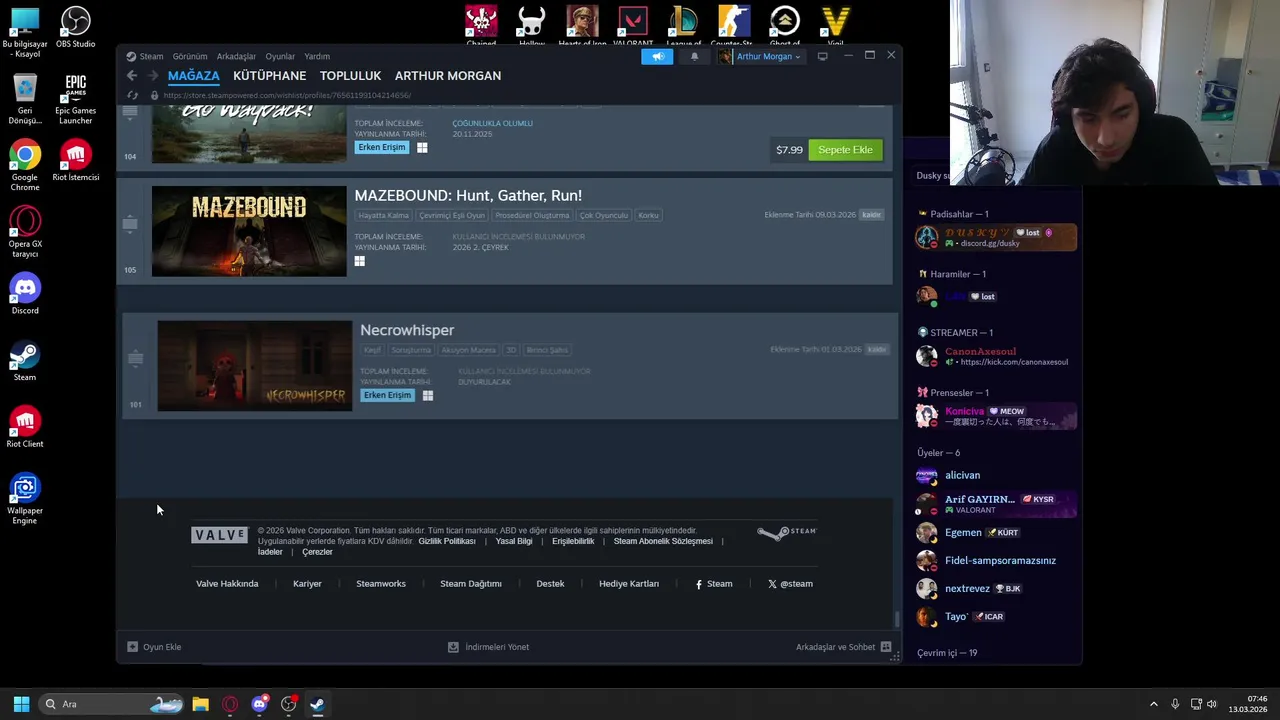
Task: Click the Hayatta Kalma tag on MAZEBOUND
Action: pyautogui.click(x=384, y=215)
